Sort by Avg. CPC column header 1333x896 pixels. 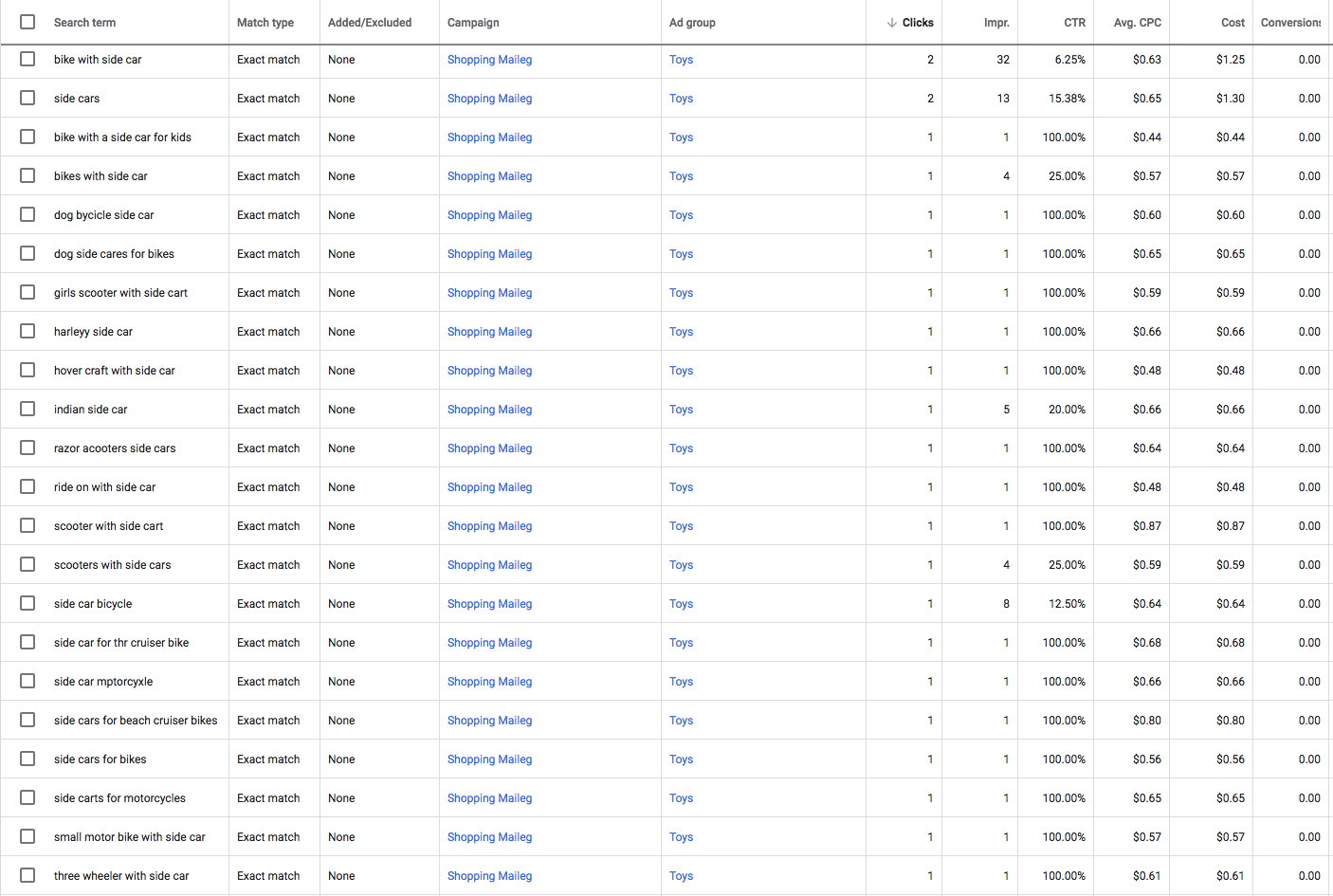(x=1137, y=23)
